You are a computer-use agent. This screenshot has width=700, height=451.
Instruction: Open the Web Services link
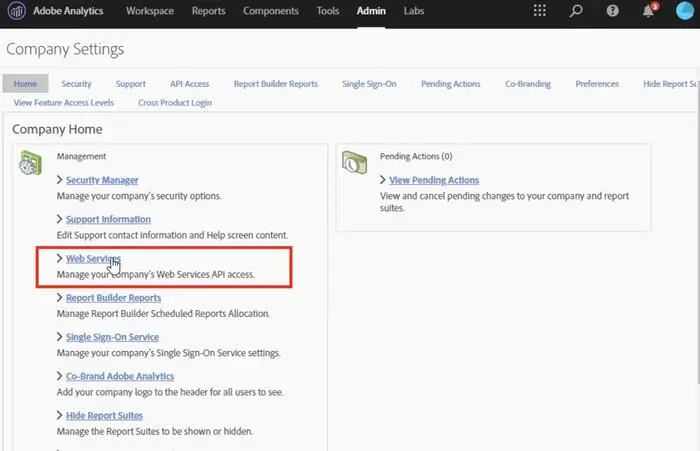click(93, 259)
